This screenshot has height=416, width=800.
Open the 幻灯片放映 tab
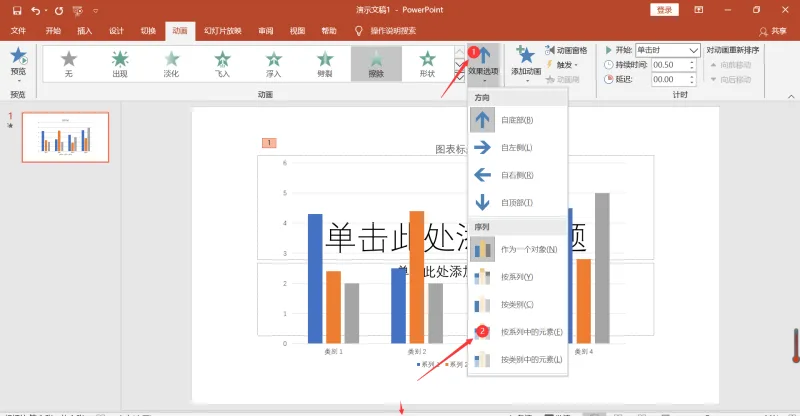(x=222, y=31)
